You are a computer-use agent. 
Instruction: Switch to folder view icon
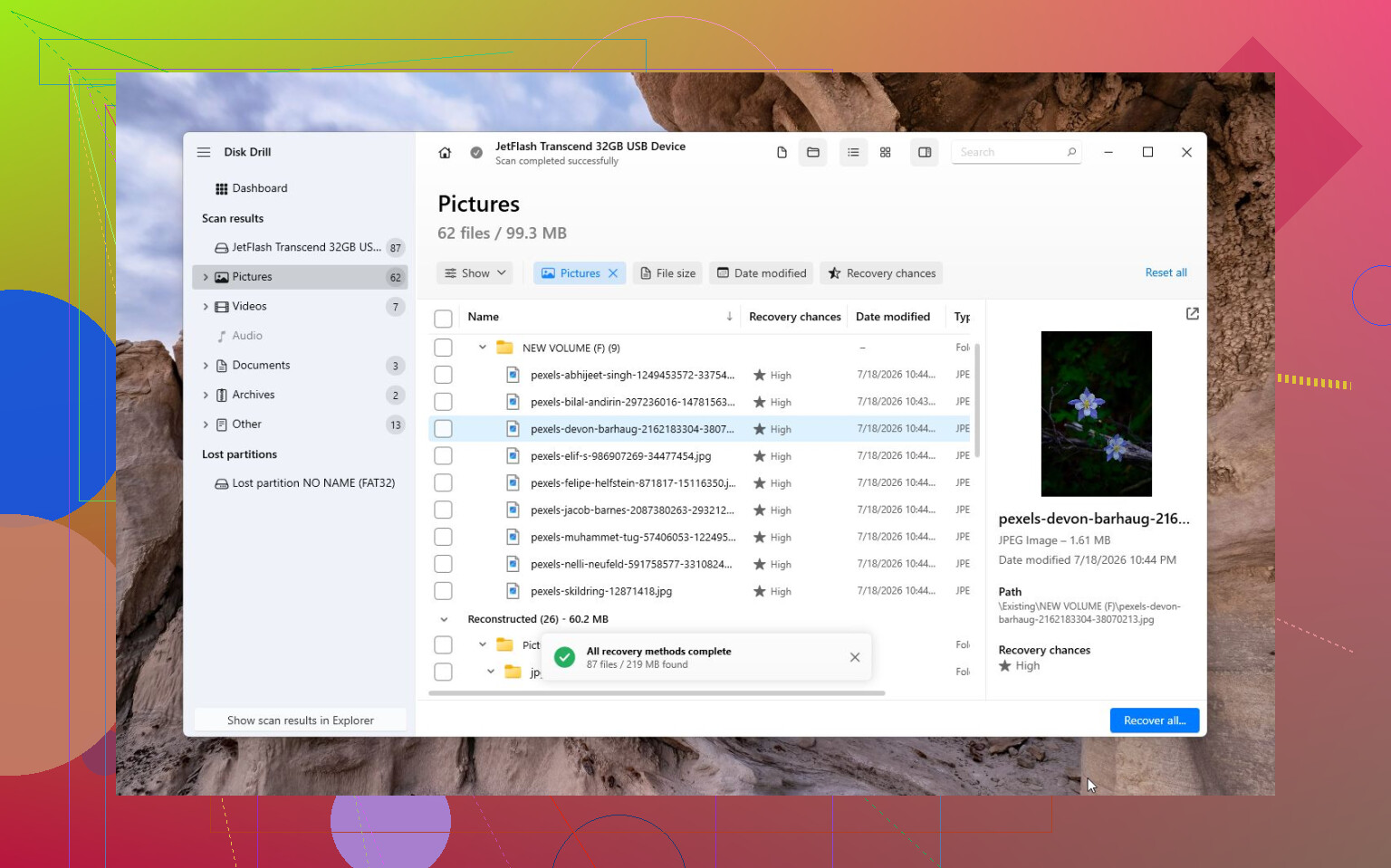click(813, 152)
